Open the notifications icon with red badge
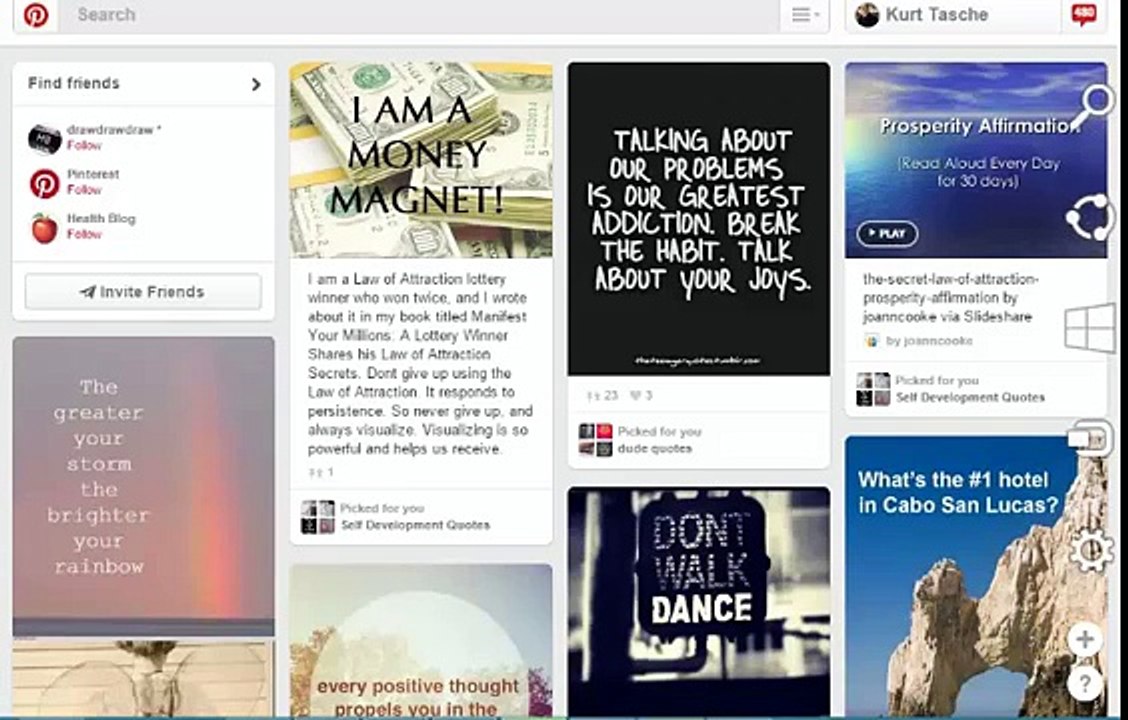The width and height of the screenshot is (1128, 720). tap(1084, 14)
